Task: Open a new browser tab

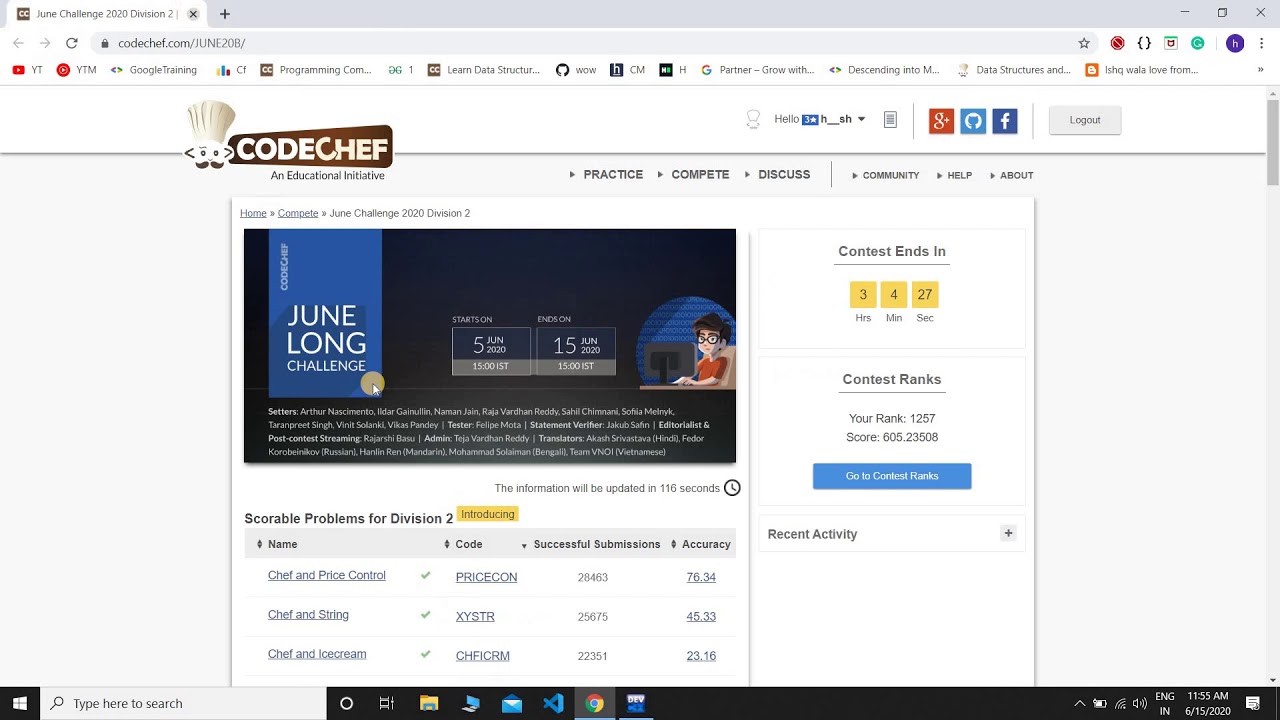Action: coord(225,14)
